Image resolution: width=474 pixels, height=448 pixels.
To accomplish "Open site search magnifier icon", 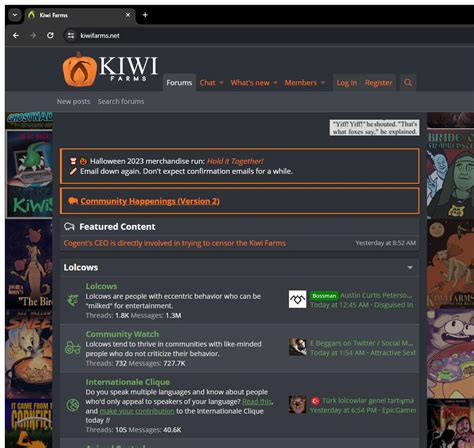I will pyautogui.click(x=408, y=82).
